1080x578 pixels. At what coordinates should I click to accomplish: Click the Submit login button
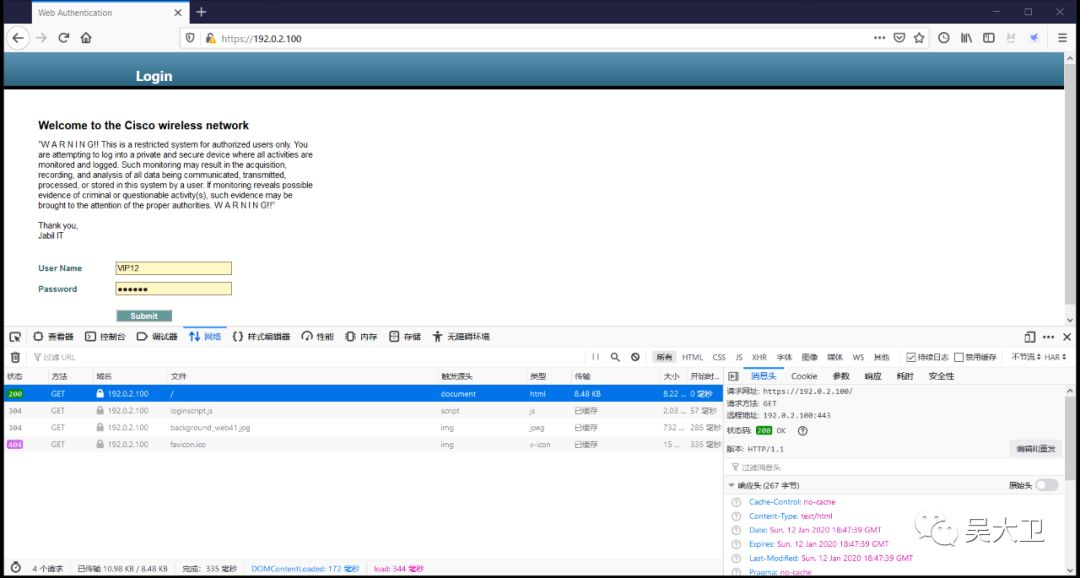(144, 316)
